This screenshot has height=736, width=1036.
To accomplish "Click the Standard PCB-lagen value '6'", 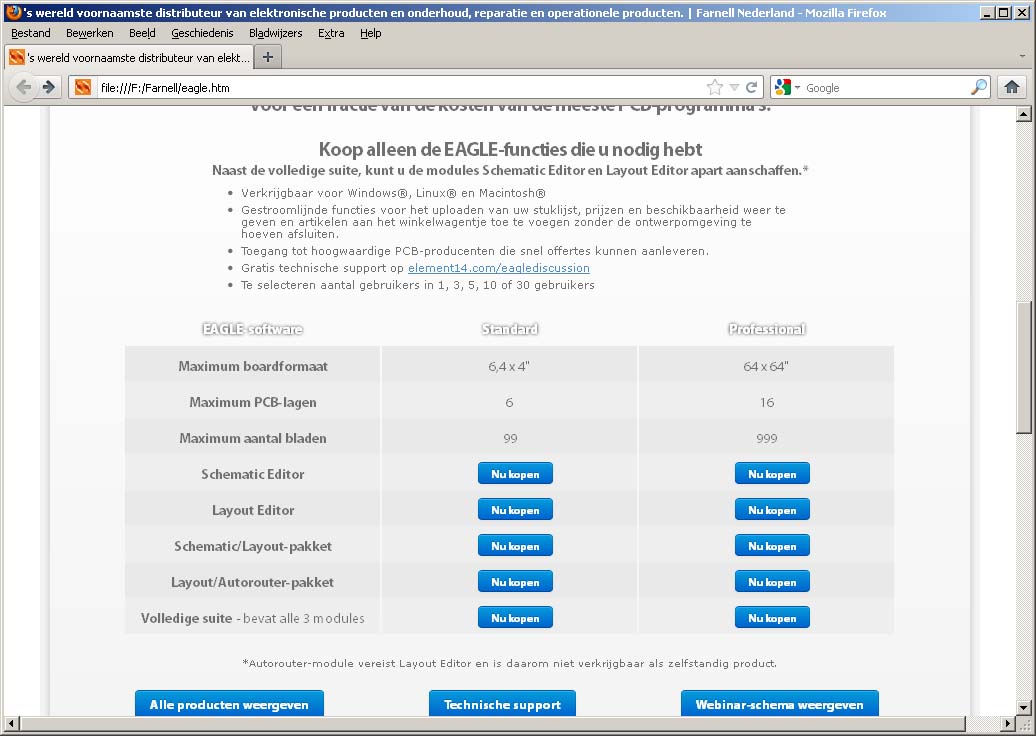I will pyautogui.click(x=509, y=402).
